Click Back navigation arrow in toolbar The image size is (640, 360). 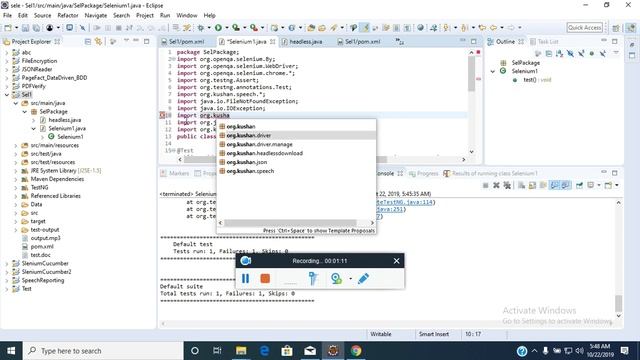click(493, 28)
